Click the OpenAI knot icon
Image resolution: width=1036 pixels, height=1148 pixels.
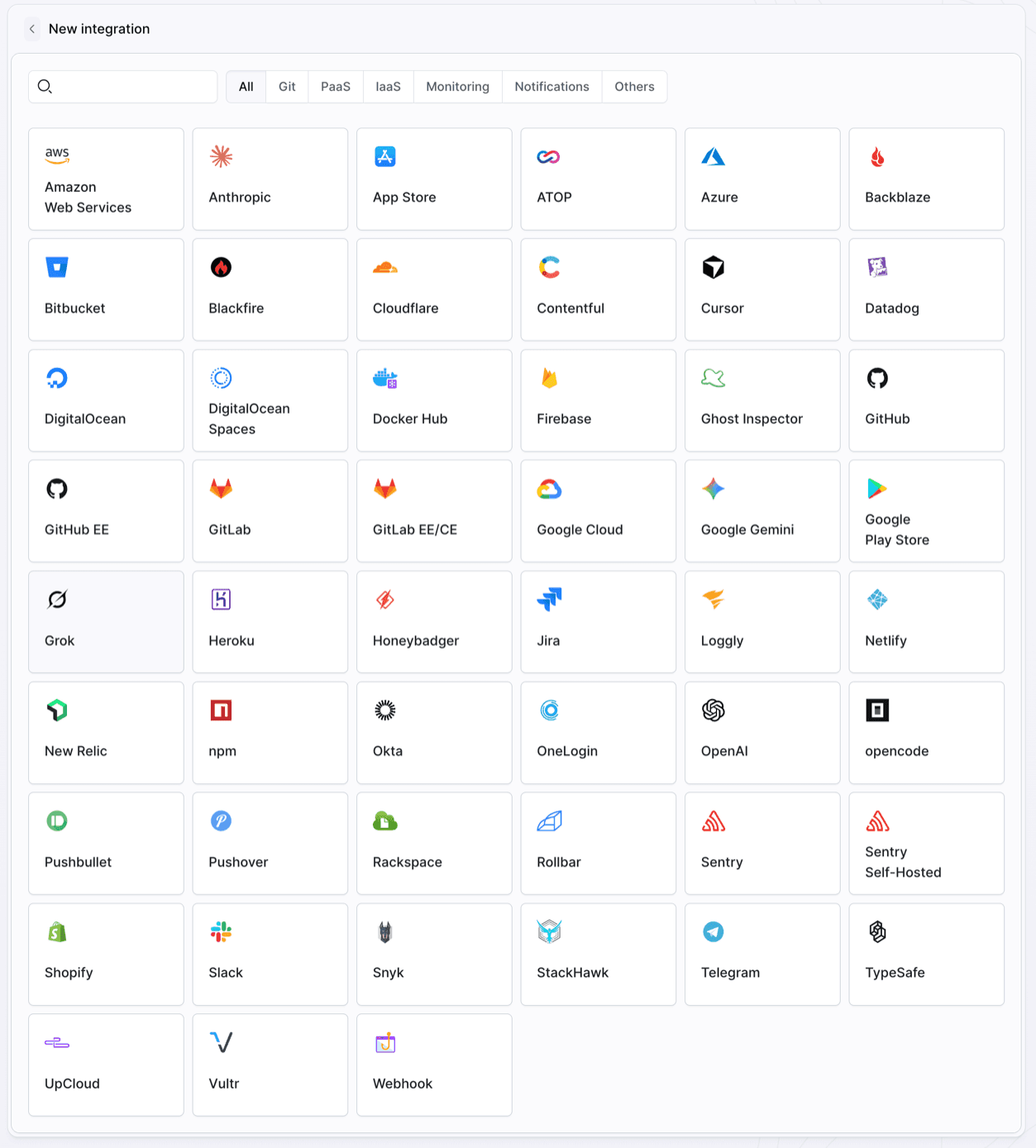pos(714,710)
